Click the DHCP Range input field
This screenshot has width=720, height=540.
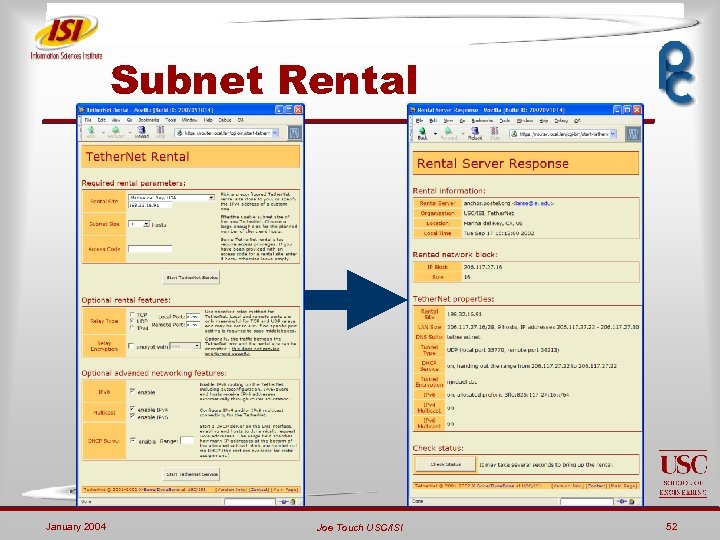(187, 440)
